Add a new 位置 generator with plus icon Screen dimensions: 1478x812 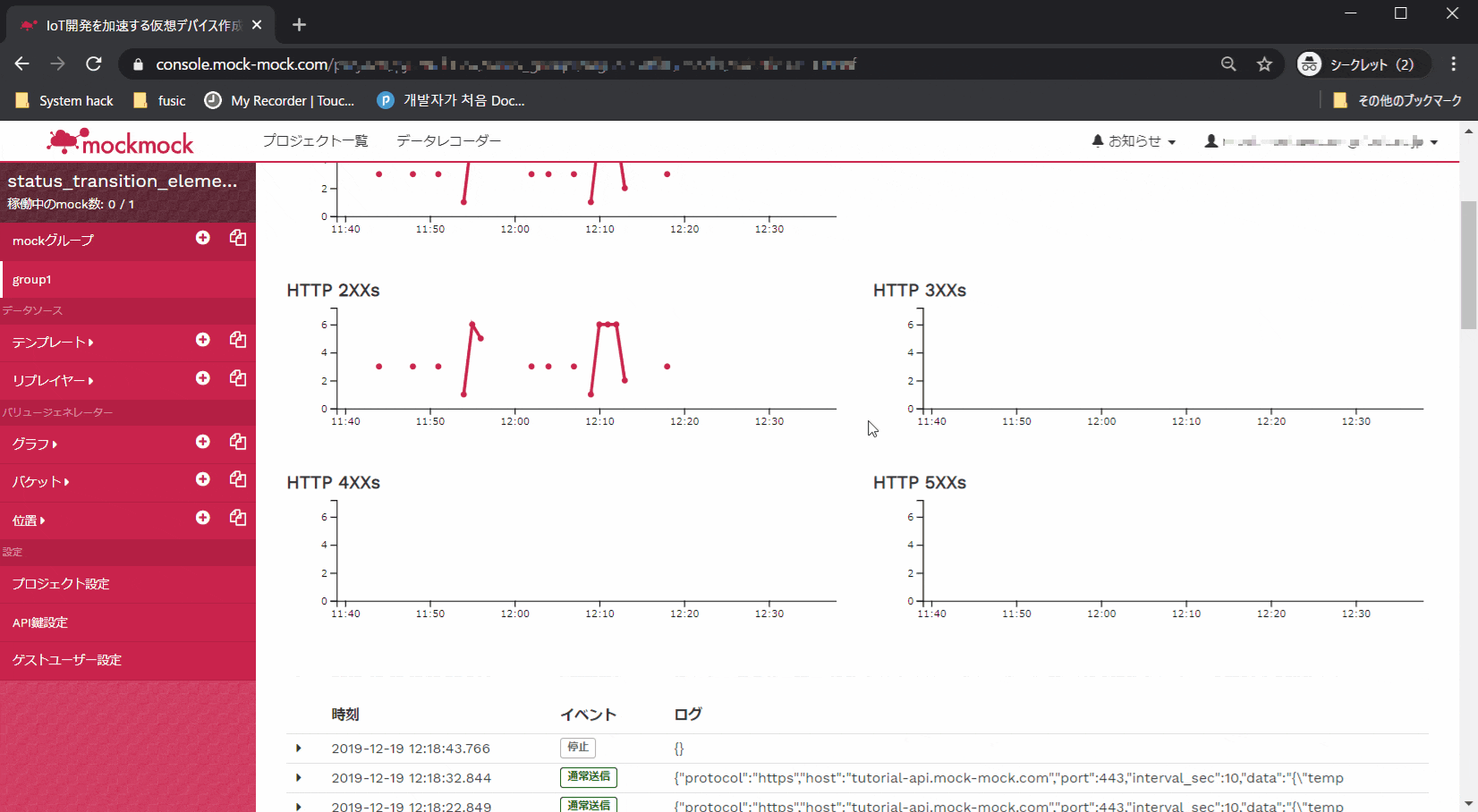[x=203, y=518]
